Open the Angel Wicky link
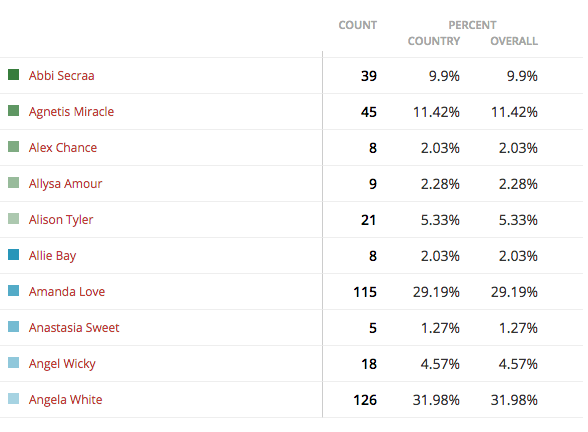Viewport: 588px width, 432px height. pos(62,364)
